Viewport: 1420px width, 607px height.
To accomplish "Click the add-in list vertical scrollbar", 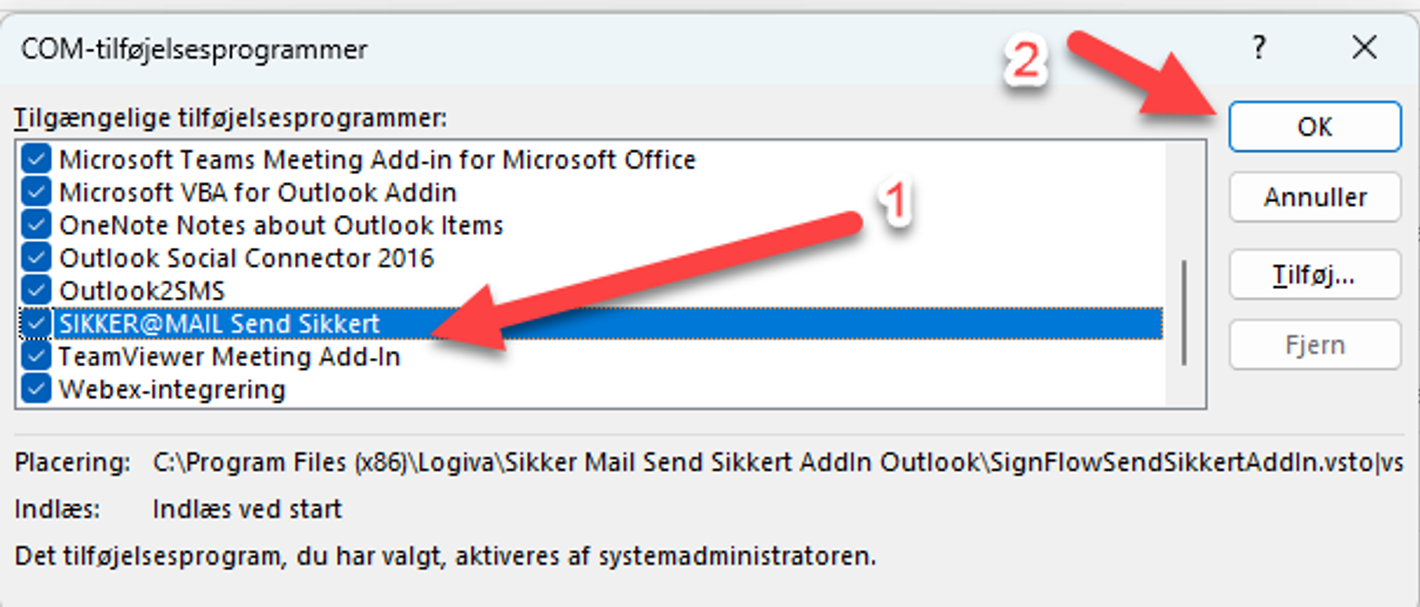I will 1185,312.
